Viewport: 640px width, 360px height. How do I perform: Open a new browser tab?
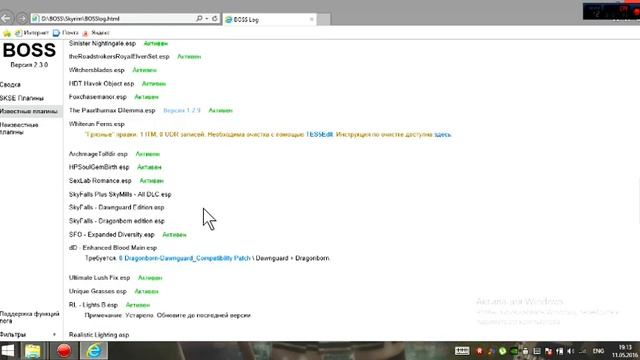[324, 19]
